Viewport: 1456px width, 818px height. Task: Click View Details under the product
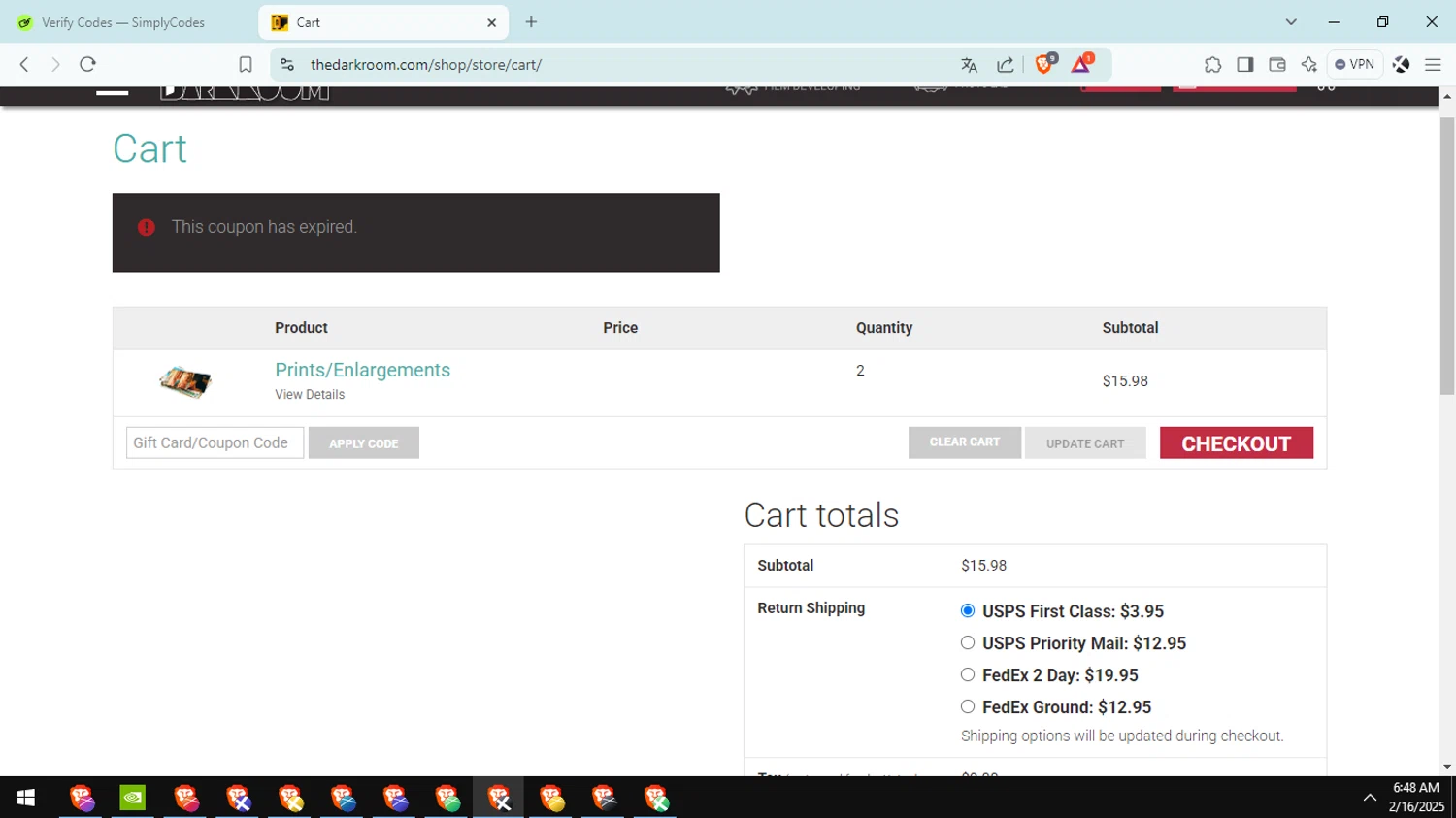click(x=310, y=395)
